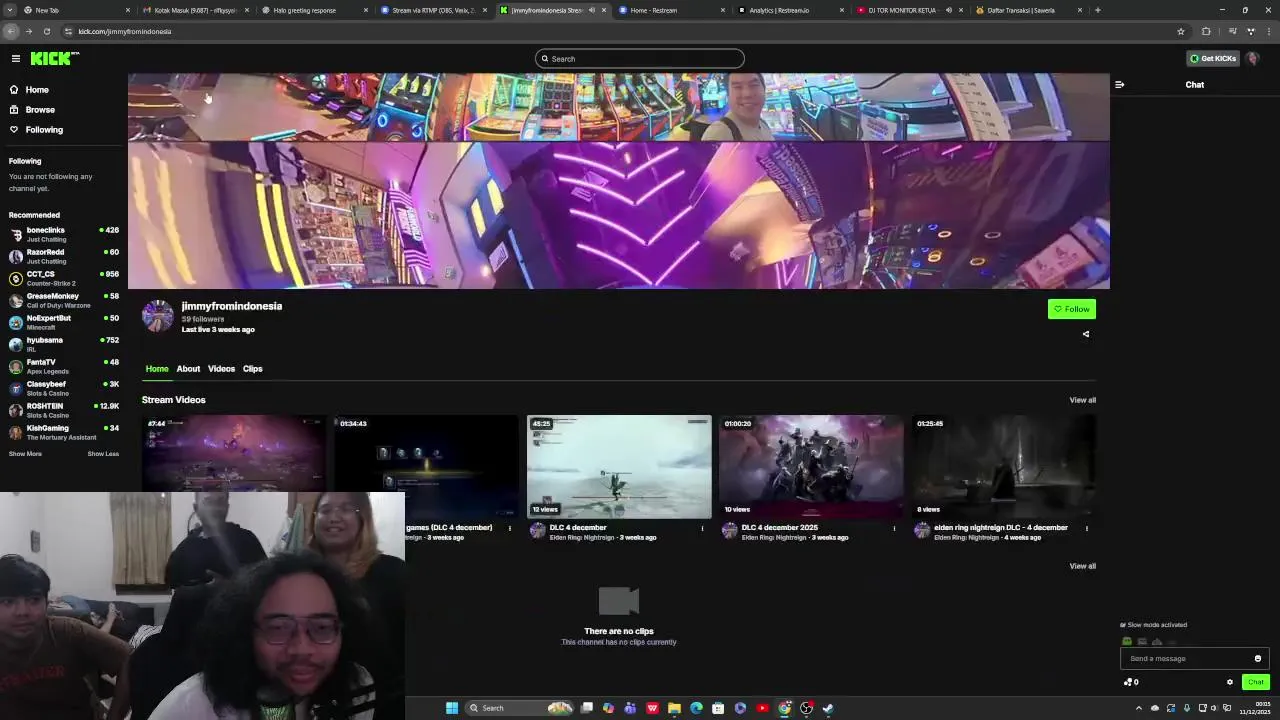Switch to the Videos tab
This screenshot has height=720, width=1280.
221,369
